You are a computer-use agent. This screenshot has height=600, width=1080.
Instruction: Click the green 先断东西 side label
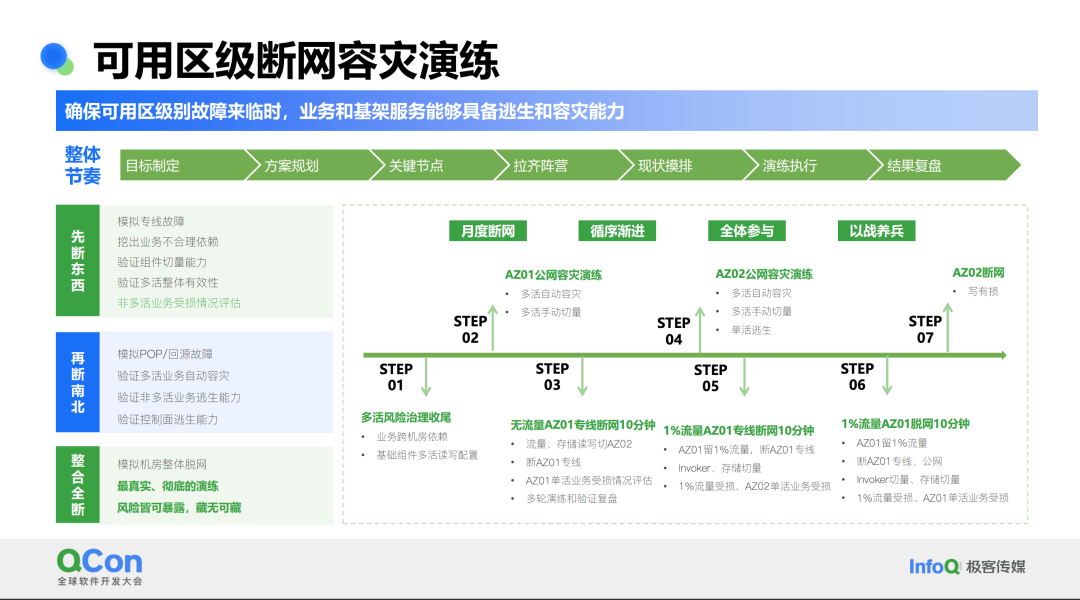(78, 260)
